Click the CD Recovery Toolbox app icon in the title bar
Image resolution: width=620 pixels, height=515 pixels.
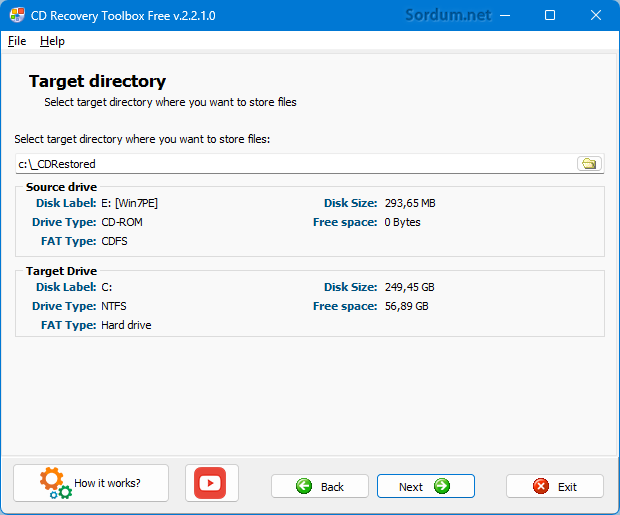17,15
